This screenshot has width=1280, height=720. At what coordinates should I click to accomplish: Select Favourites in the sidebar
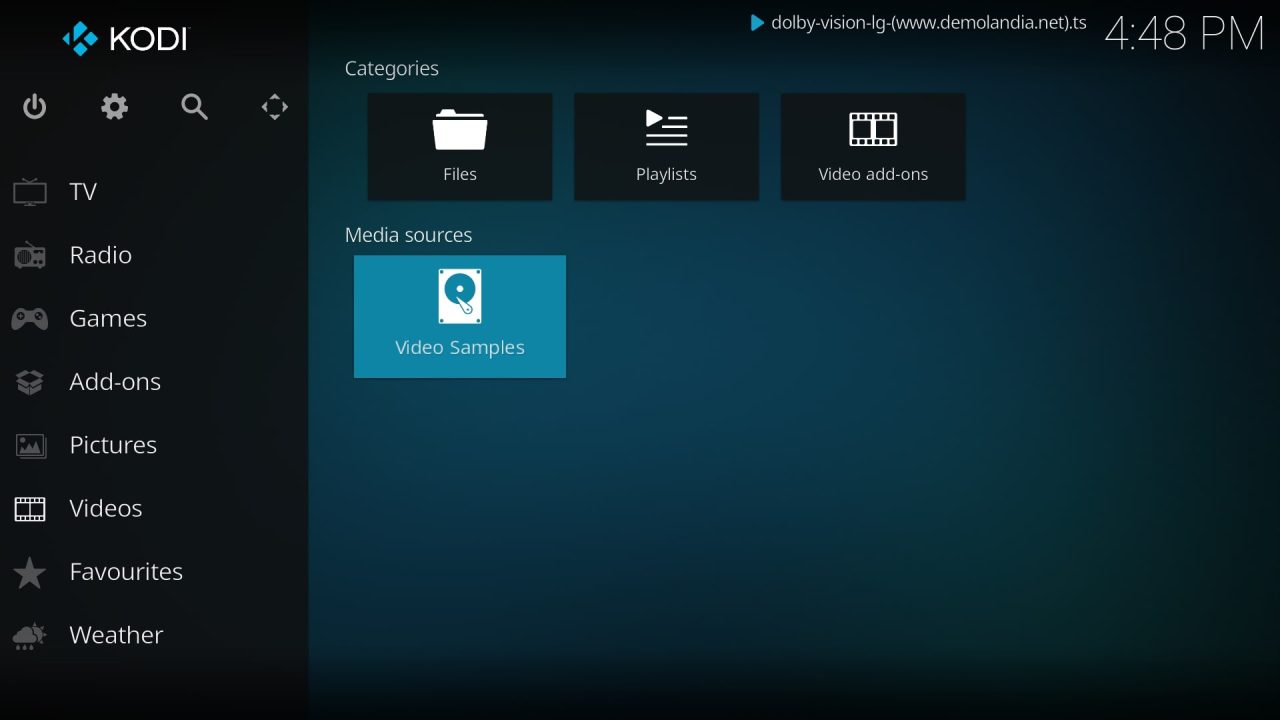point(126,571)
